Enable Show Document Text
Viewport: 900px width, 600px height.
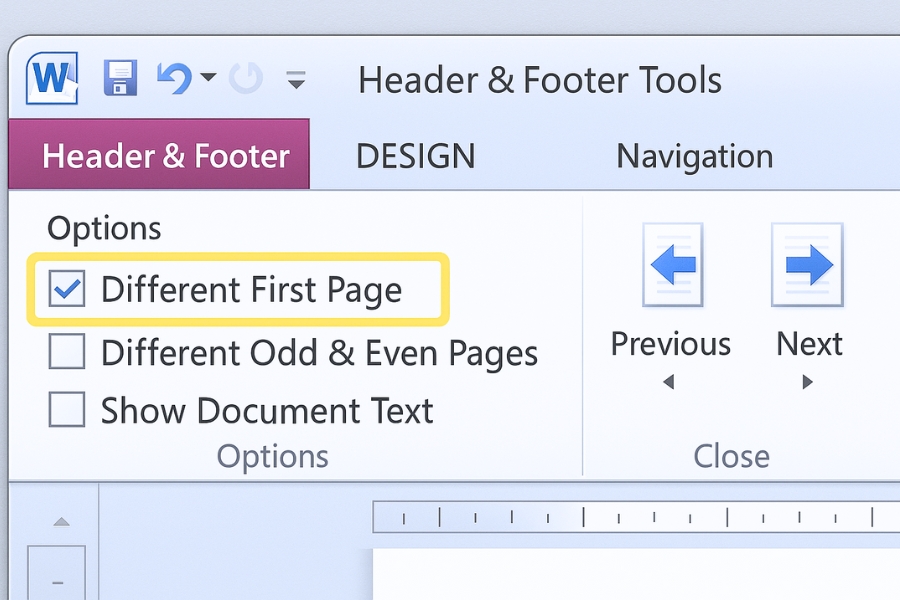[66, 410]
